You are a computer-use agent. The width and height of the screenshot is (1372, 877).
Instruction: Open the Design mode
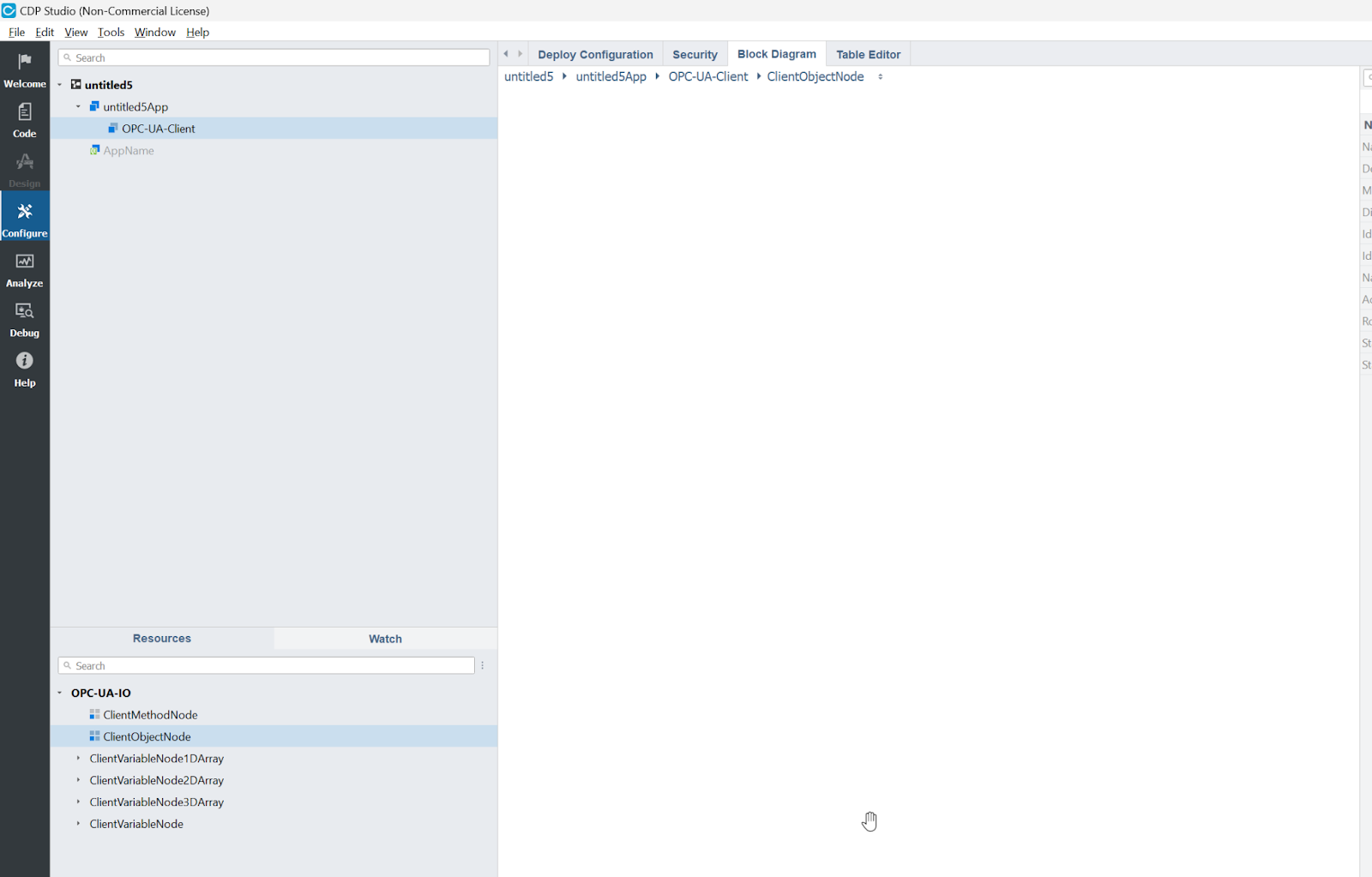tap(25, 170)
